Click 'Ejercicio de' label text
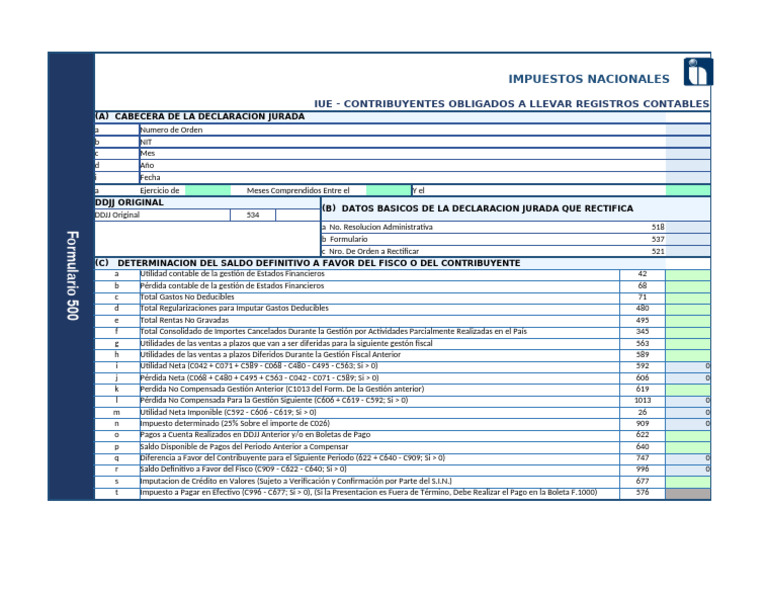Screen dimensions: 768x594 (160, 190)
